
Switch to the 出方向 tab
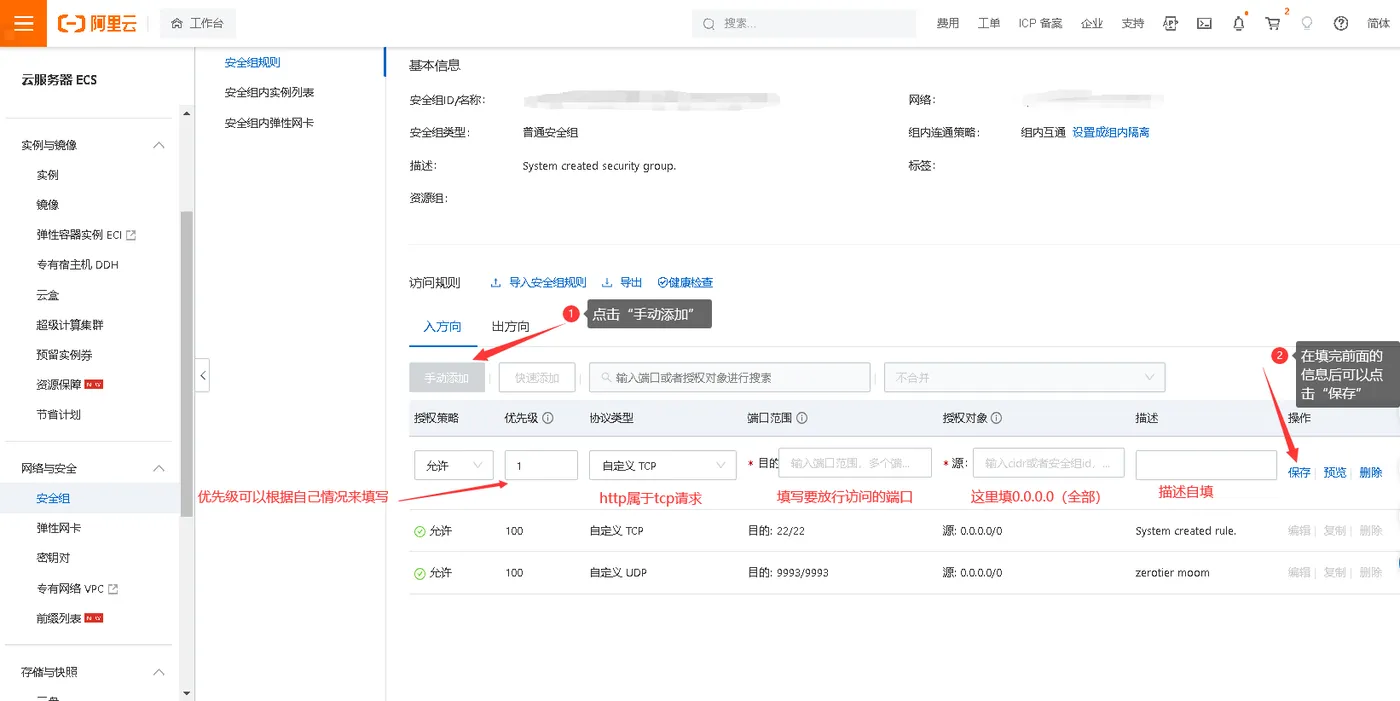point(511,327)
